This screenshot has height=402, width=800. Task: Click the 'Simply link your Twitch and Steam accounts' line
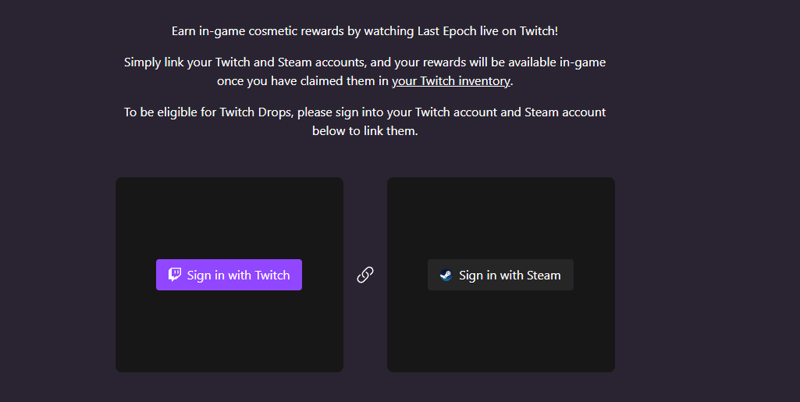[x=365, y=62]
